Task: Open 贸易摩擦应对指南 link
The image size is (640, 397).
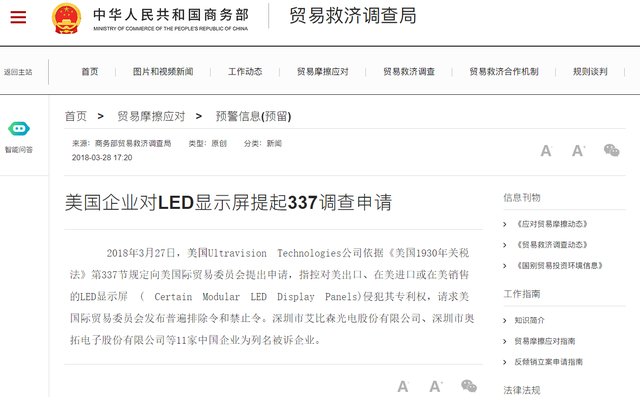Action: (544, 341)
